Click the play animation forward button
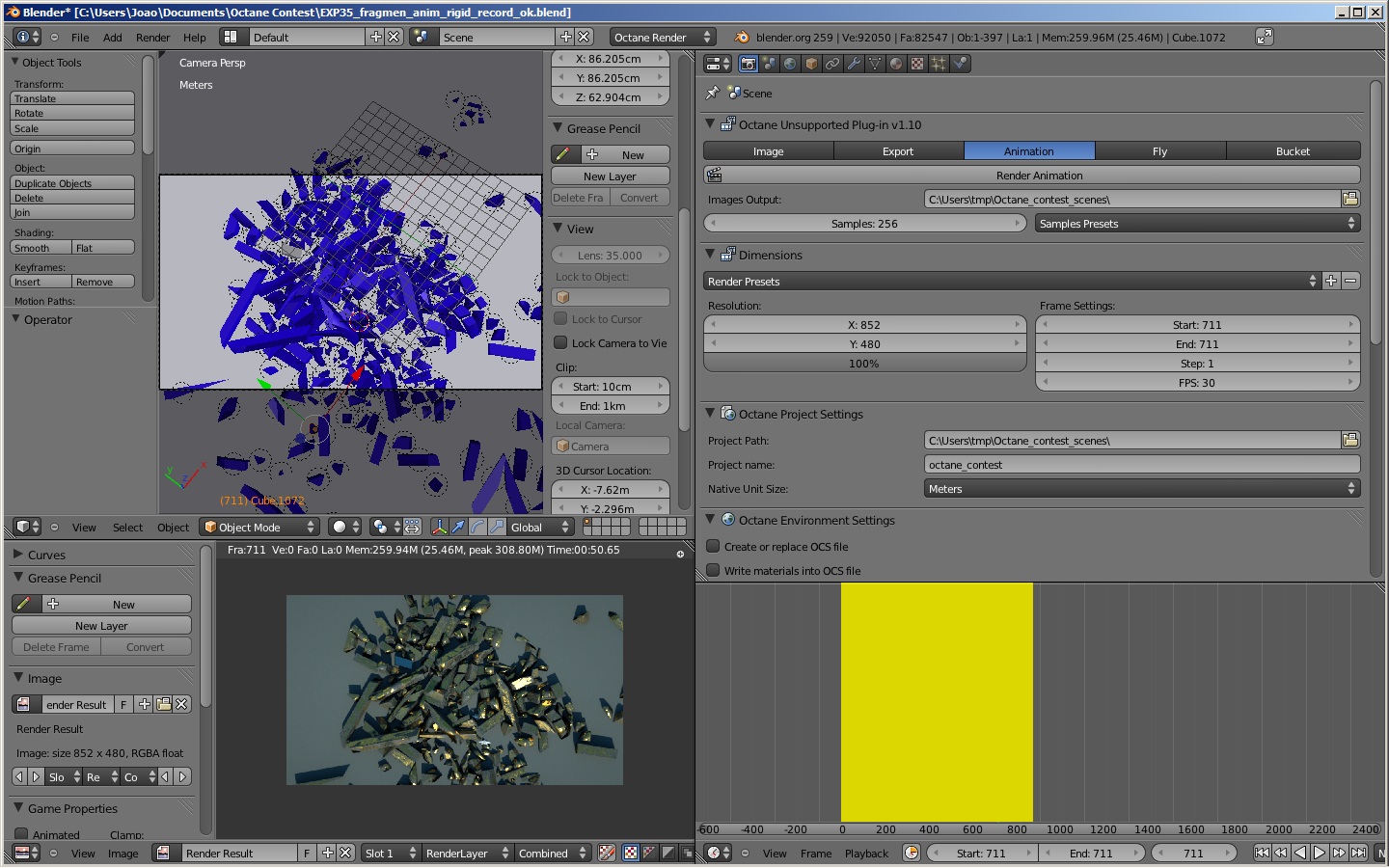Image resolution: width=1389 pixels, height=868 pixels. [1319, 853]
